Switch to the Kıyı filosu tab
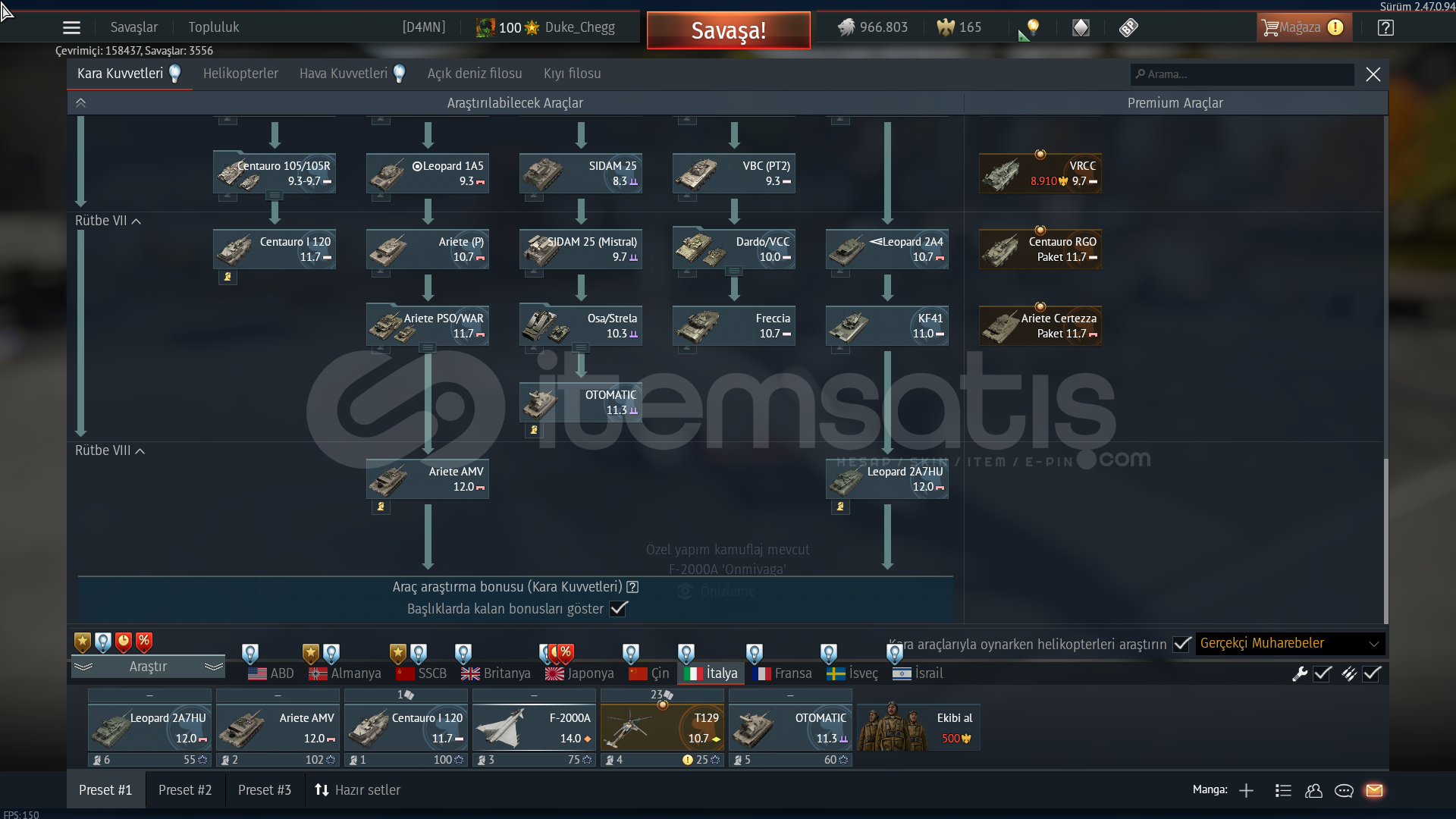 [573, 74]
